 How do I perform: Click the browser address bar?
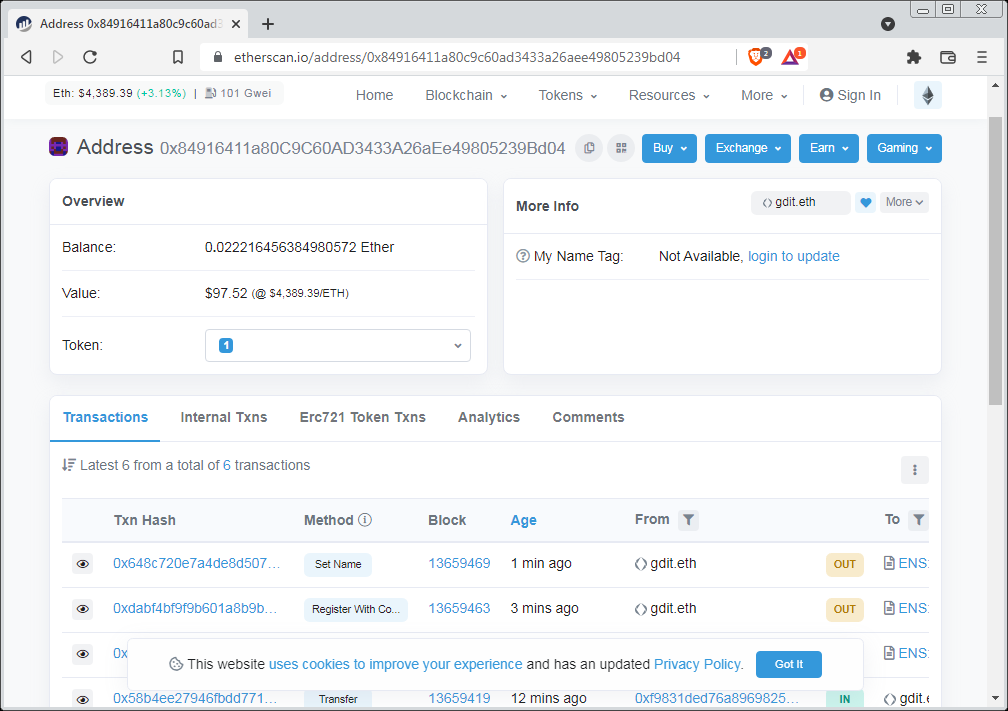(457, 57)
